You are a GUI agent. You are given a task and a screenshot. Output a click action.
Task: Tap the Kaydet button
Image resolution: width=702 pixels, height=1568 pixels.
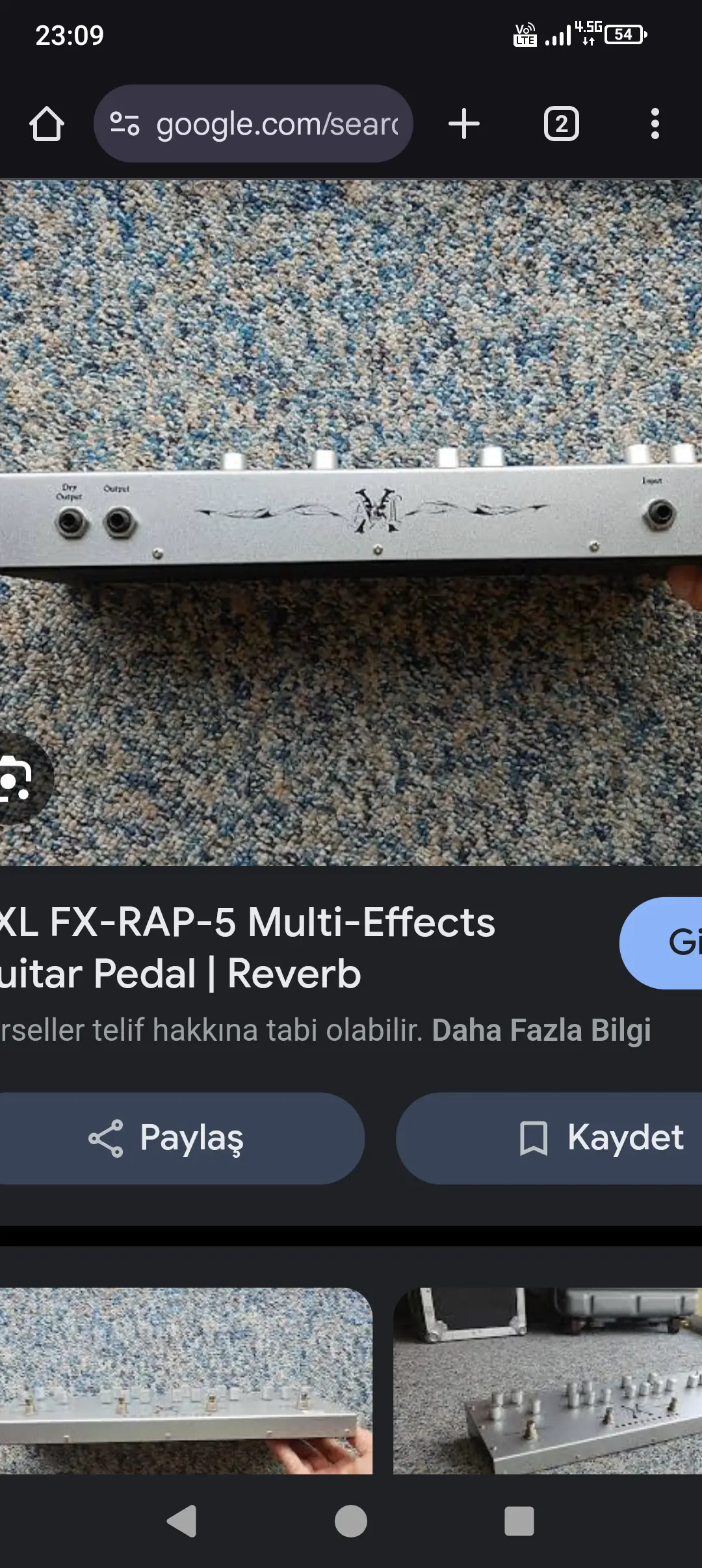click(549, 1138)
